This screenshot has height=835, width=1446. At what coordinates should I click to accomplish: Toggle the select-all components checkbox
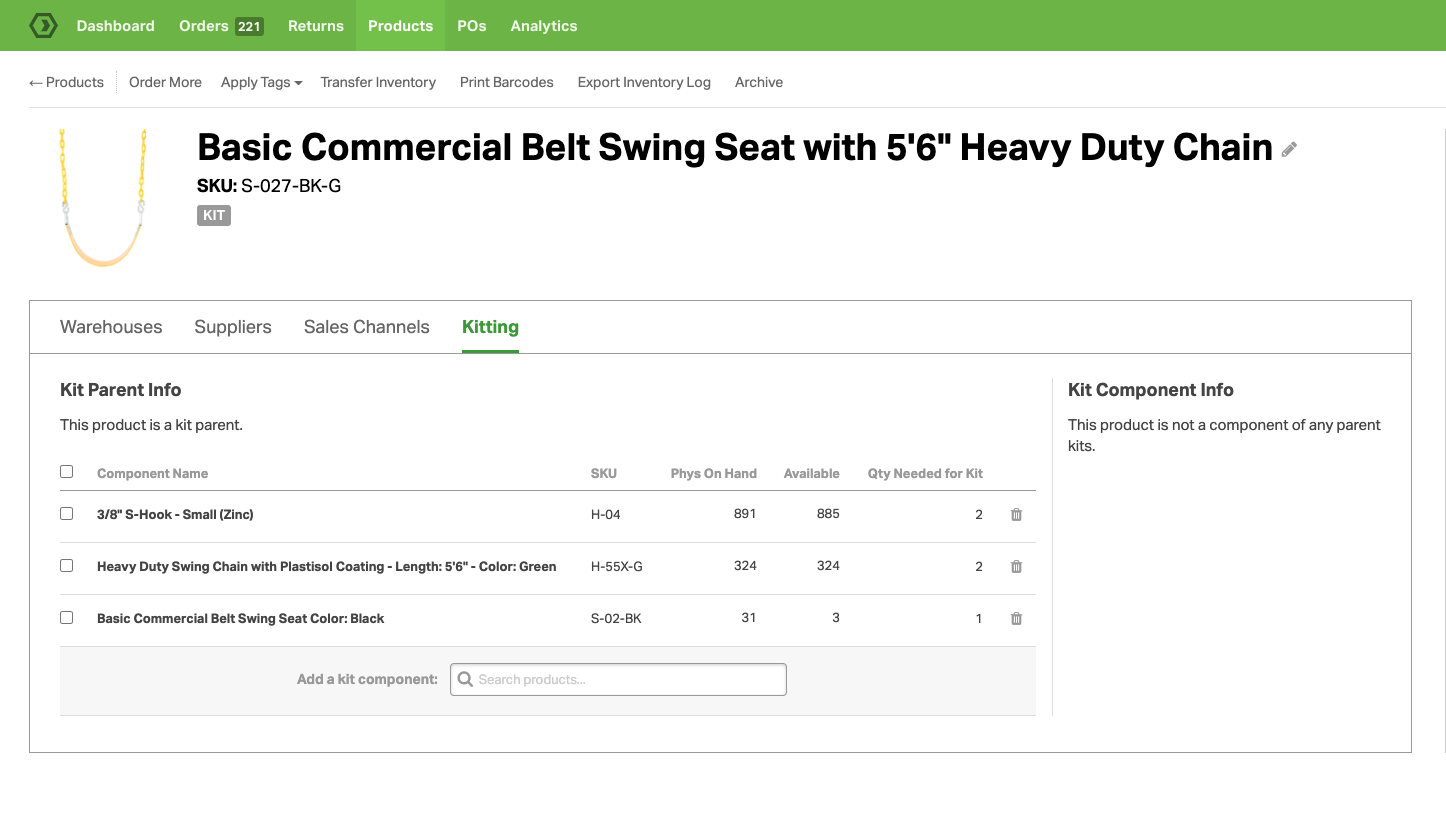[x=67, y=472]
